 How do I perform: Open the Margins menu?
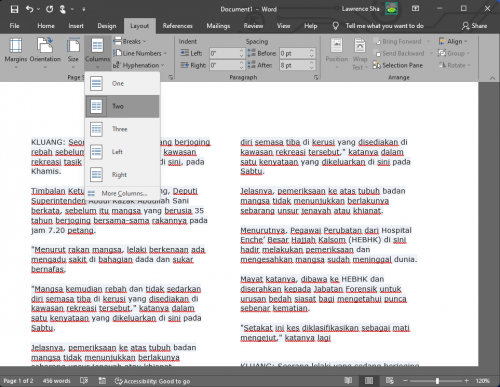[16, 53]
